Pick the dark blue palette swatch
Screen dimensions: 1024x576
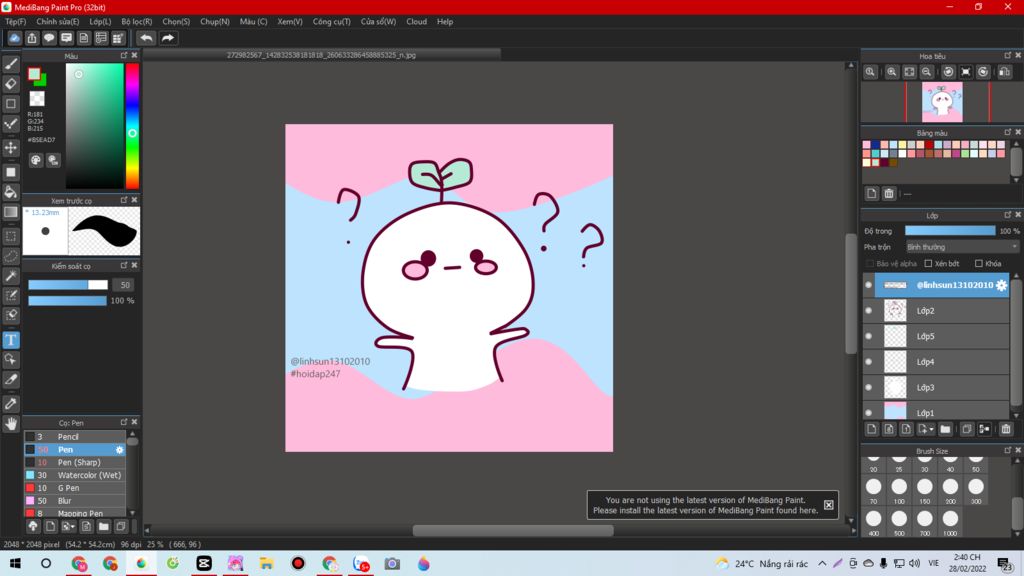875,145
